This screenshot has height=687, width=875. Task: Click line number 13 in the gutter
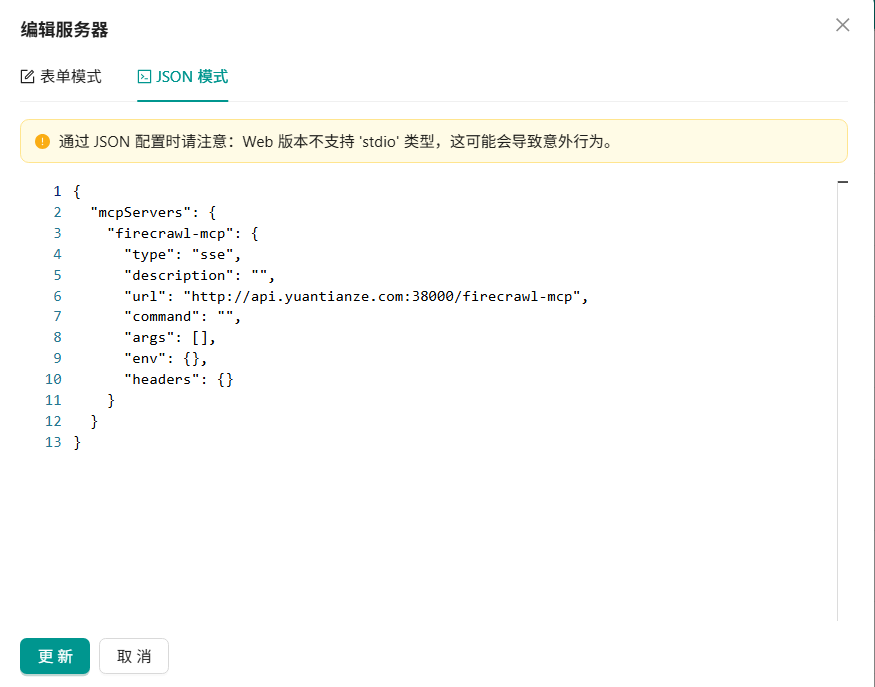point(53,442)
